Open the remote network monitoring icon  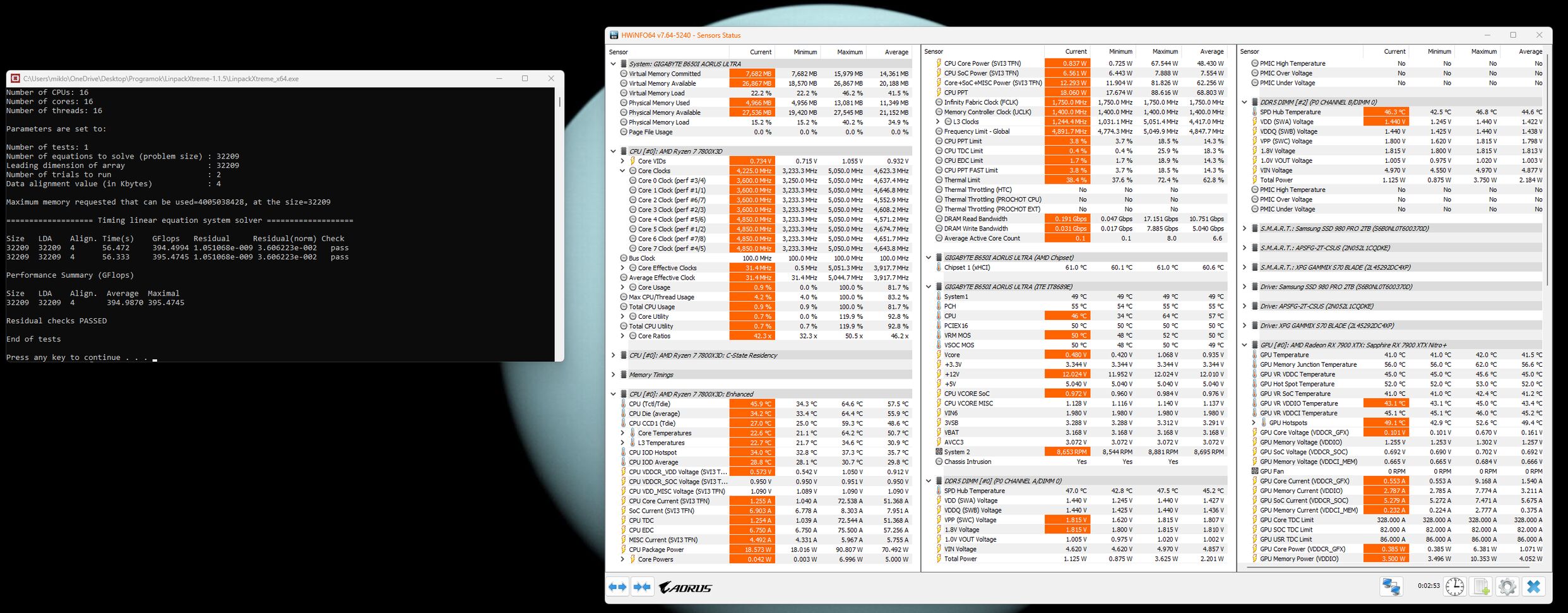click(1391, 586)
